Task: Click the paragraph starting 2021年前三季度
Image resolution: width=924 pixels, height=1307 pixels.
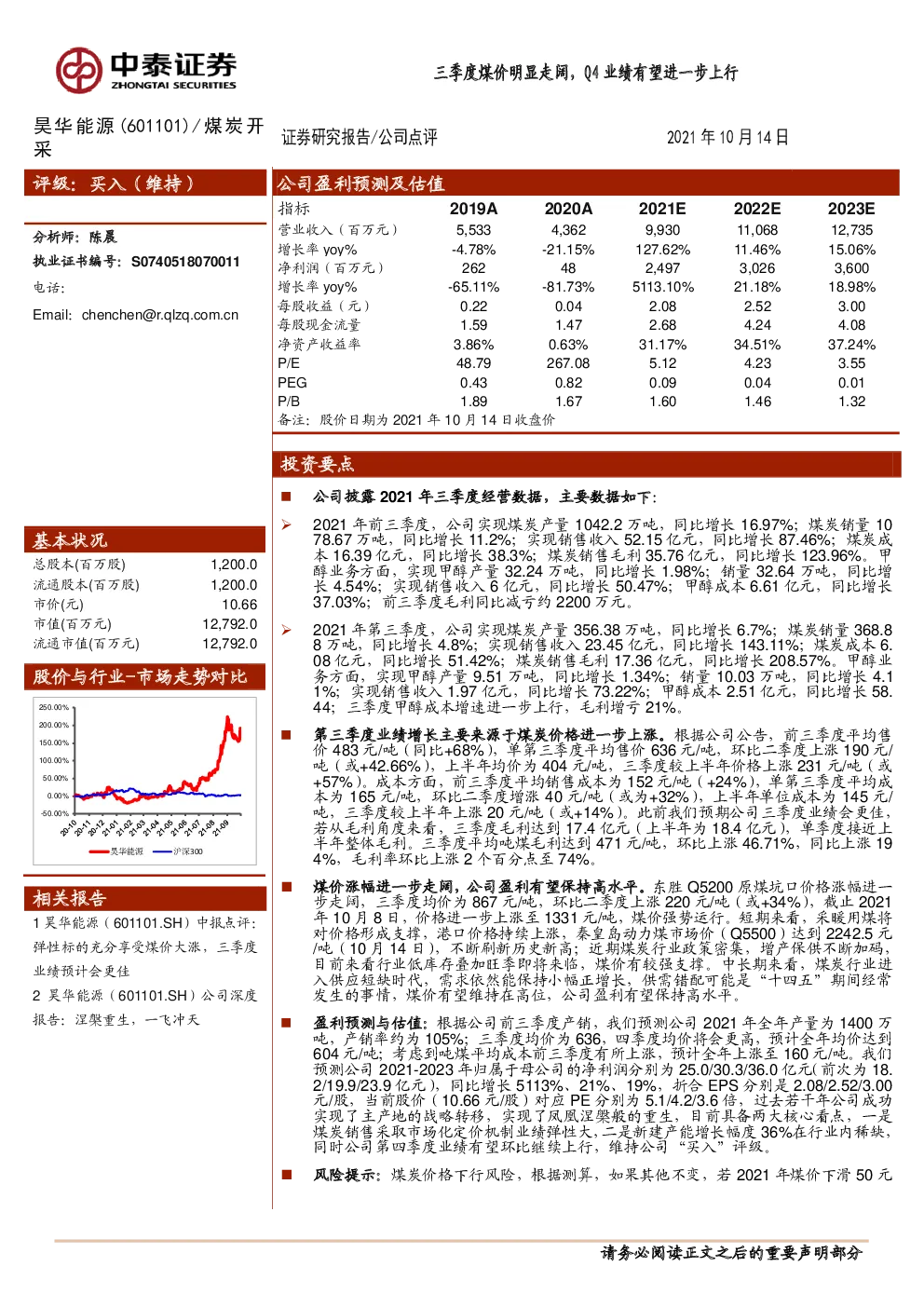Action: pyautogui.click(x=603, y=564)
